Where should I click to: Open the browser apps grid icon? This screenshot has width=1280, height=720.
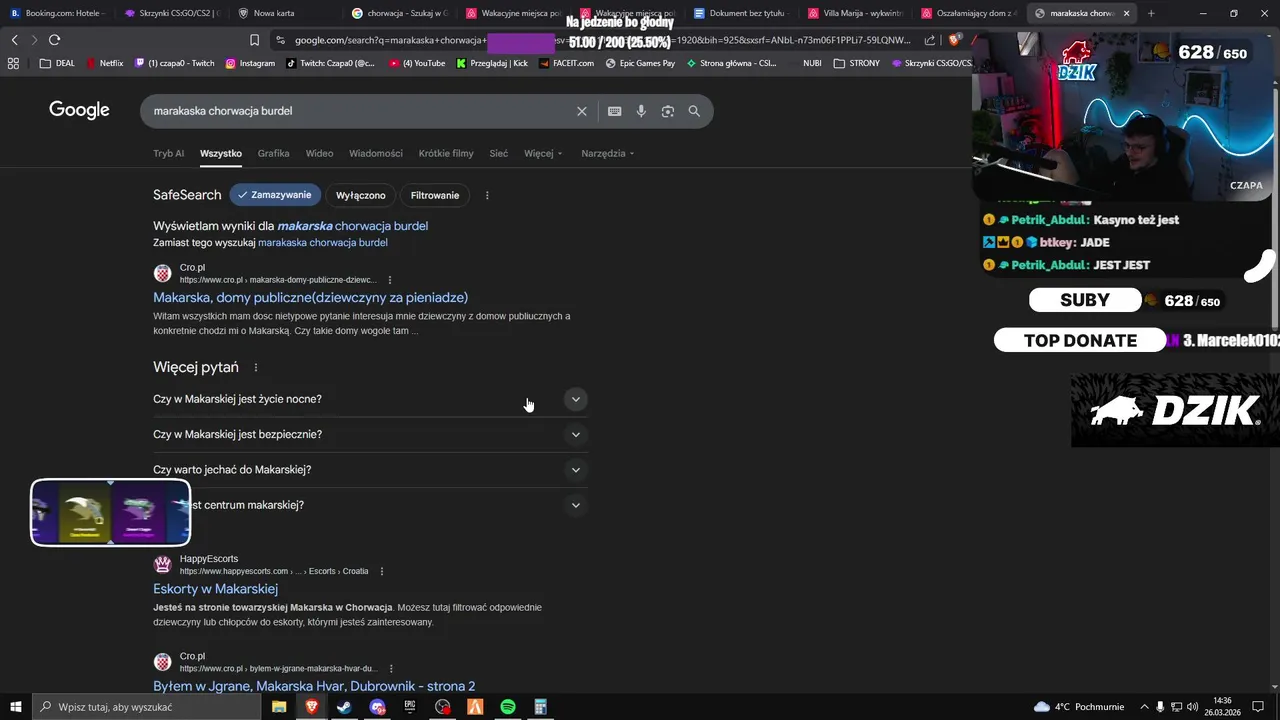(x=13, y=63)
